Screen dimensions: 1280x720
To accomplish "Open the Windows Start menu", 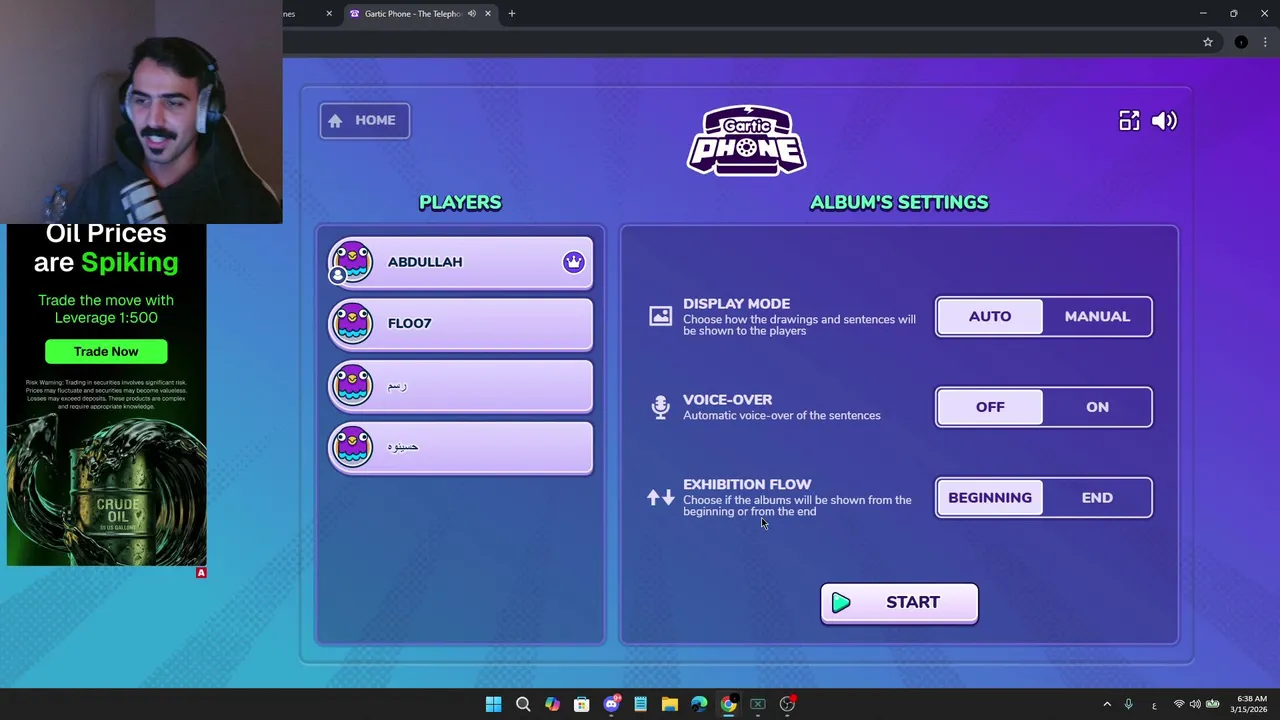I will [494, 705].
